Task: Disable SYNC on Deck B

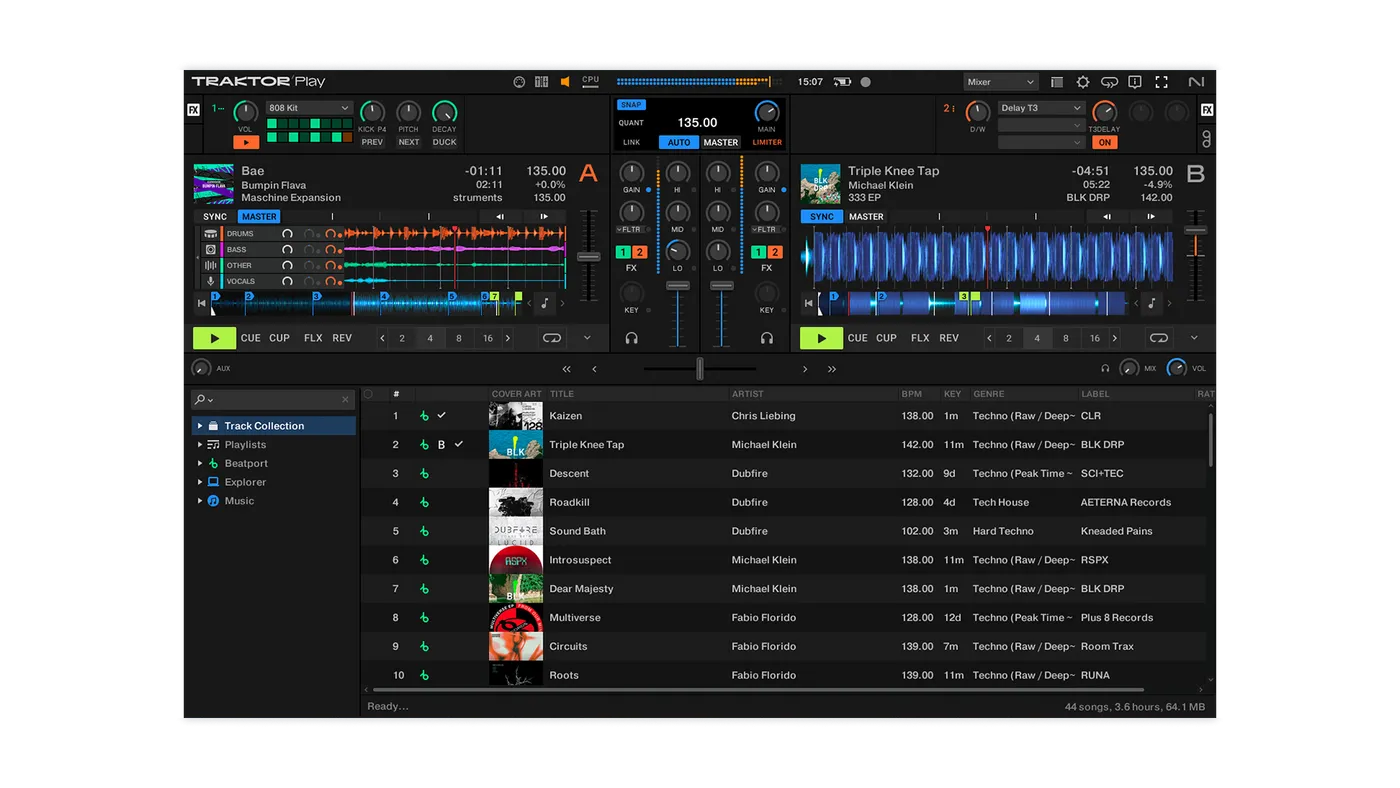Action: pyautogui.click(x=822, y=217)
